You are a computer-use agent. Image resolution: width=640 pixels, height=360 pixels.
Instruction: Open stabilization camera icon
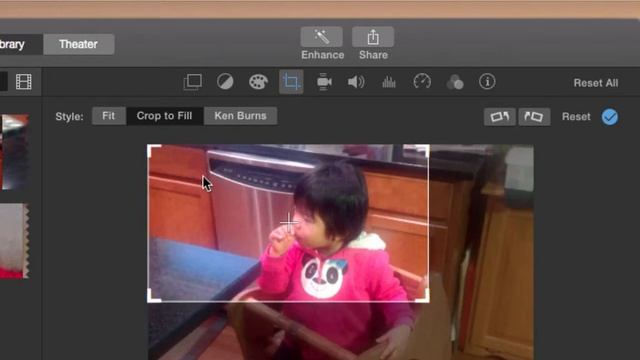pyautogui.click(x=324, y=82)
